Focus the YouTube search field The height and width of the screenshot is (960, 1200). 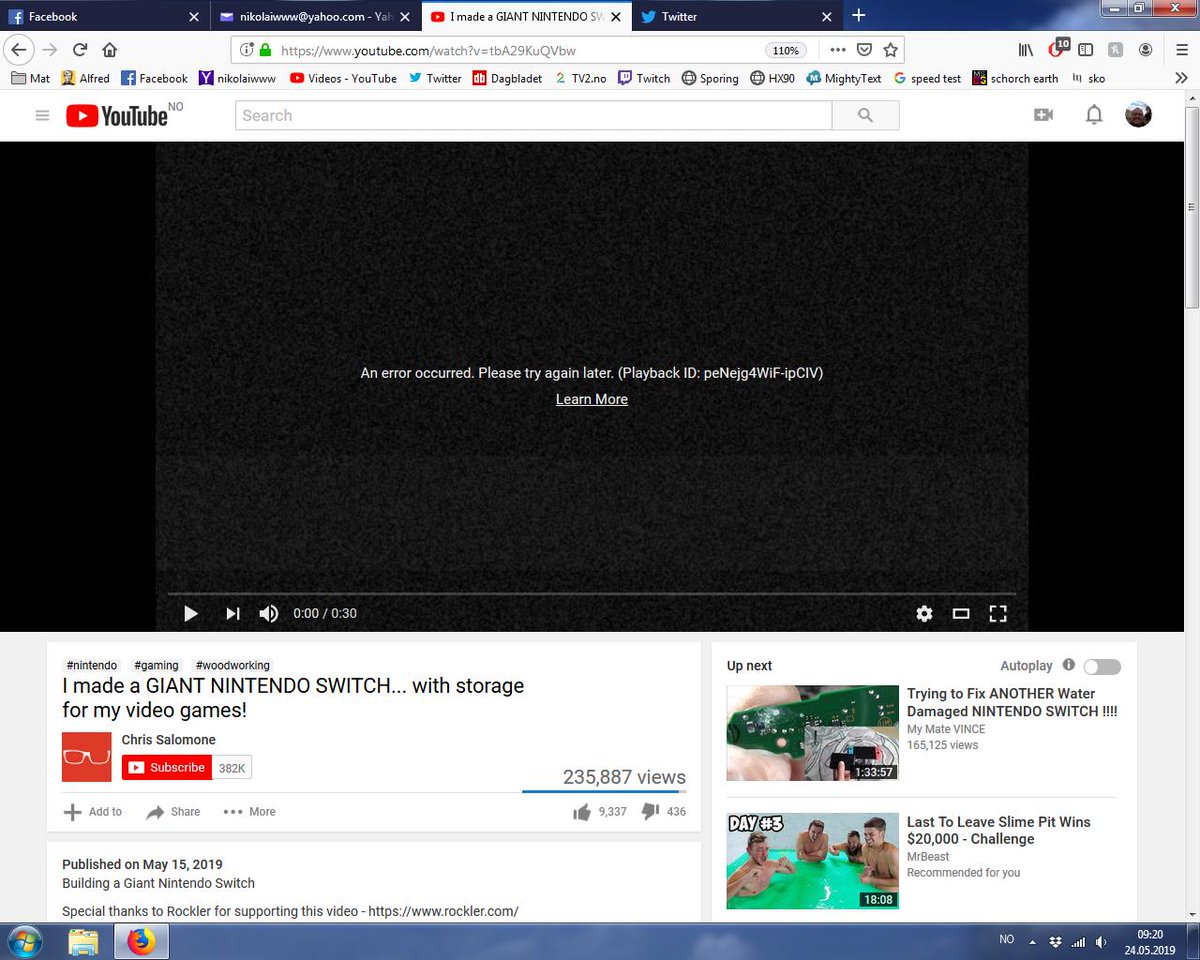[x=534, y=116]
